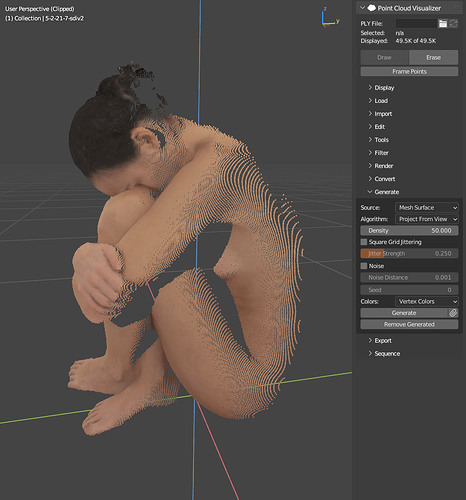The width and height of the screenshot is (466, 500).
Task: Click the clip icon beside Generate
Action: tap(453, 313)
